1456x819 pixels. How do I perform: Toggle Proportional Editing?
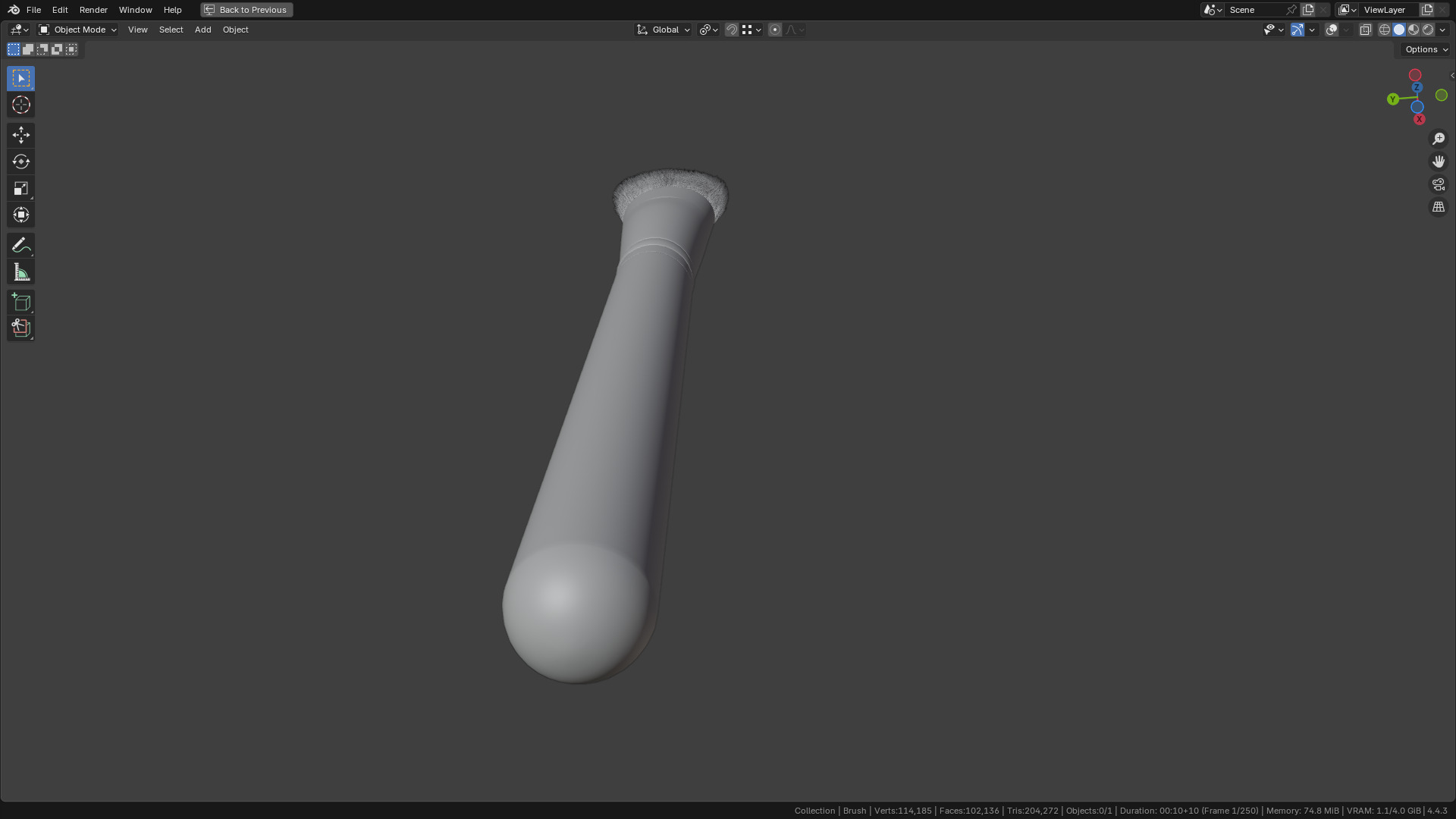tap(774, 30)
